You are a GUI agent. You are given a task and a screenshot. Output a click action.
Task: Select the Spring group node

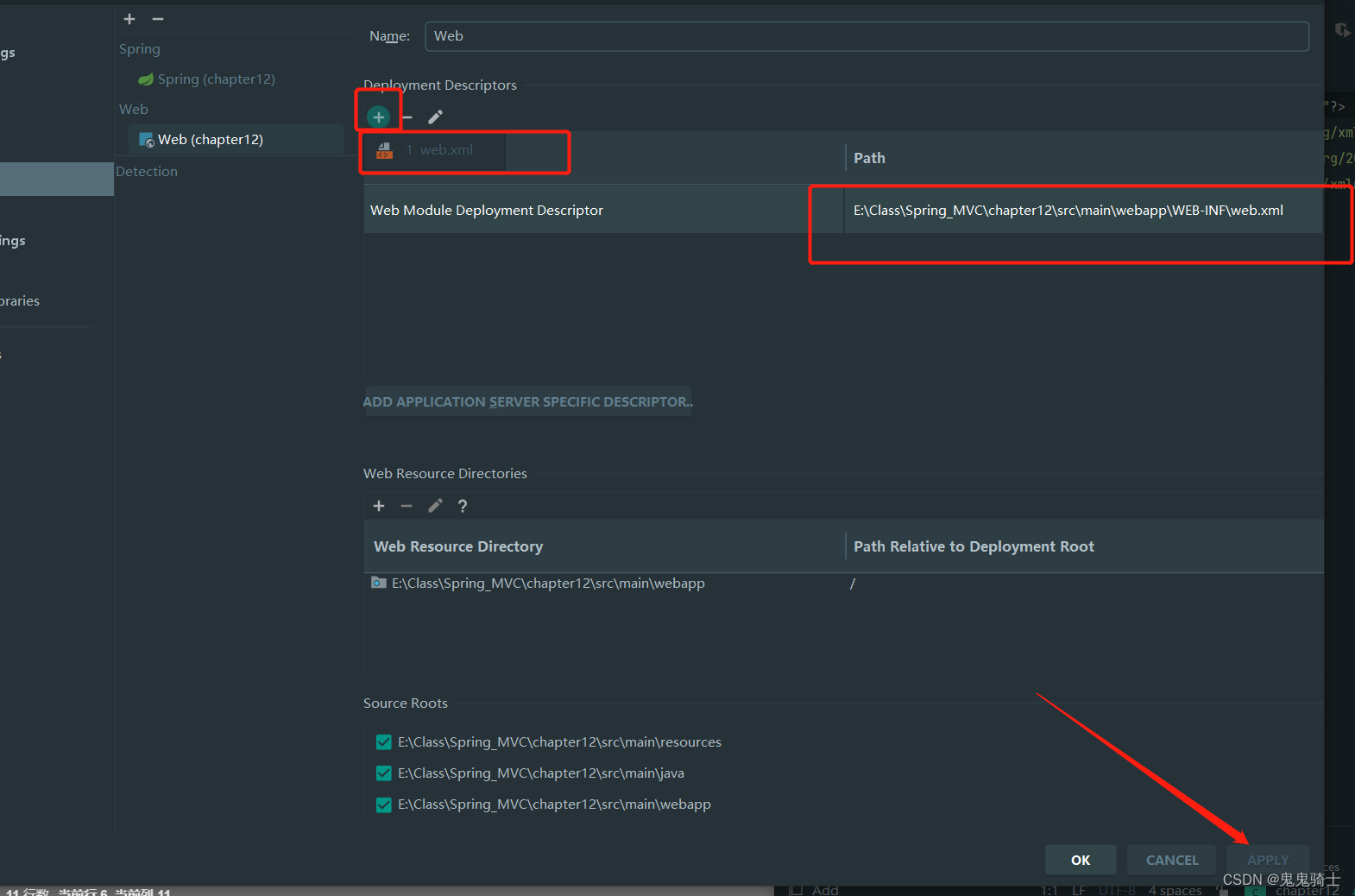tap(140, 49)
